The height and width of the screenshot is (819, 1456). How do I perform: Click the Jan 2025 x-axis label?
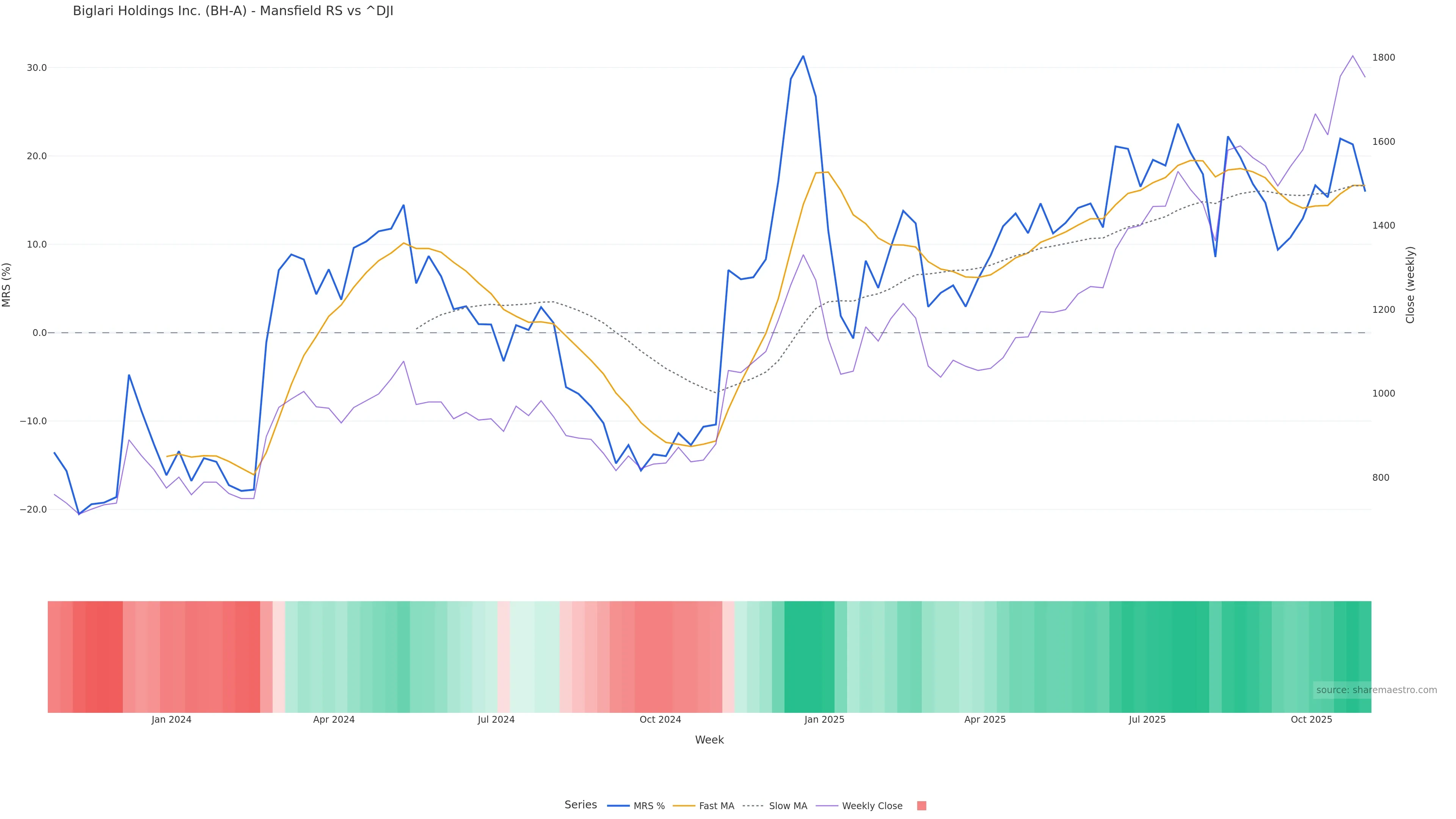[824, 720]
